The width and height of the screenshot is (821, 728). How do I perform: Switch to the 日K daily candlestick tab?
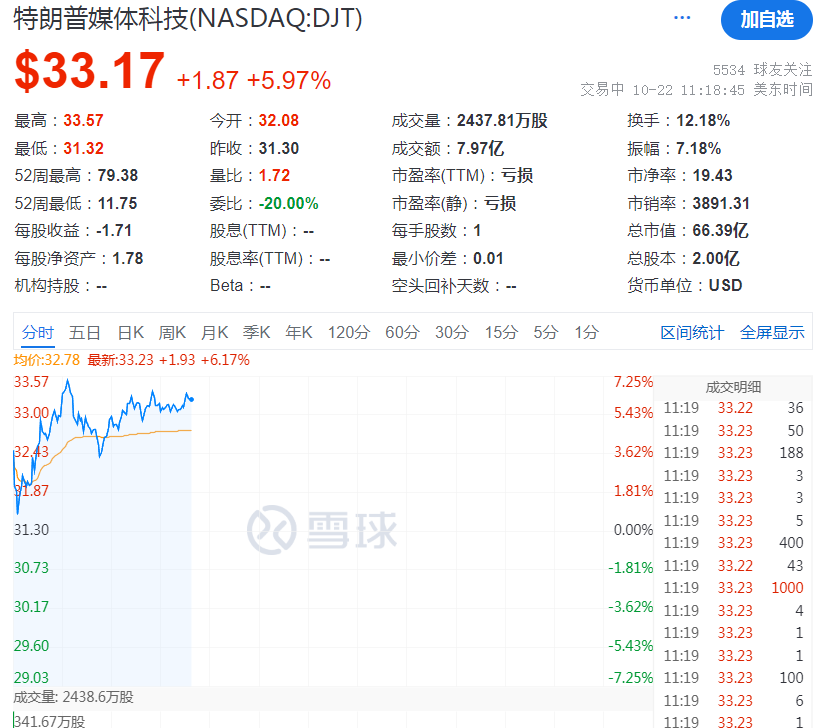tap(130, 332)
